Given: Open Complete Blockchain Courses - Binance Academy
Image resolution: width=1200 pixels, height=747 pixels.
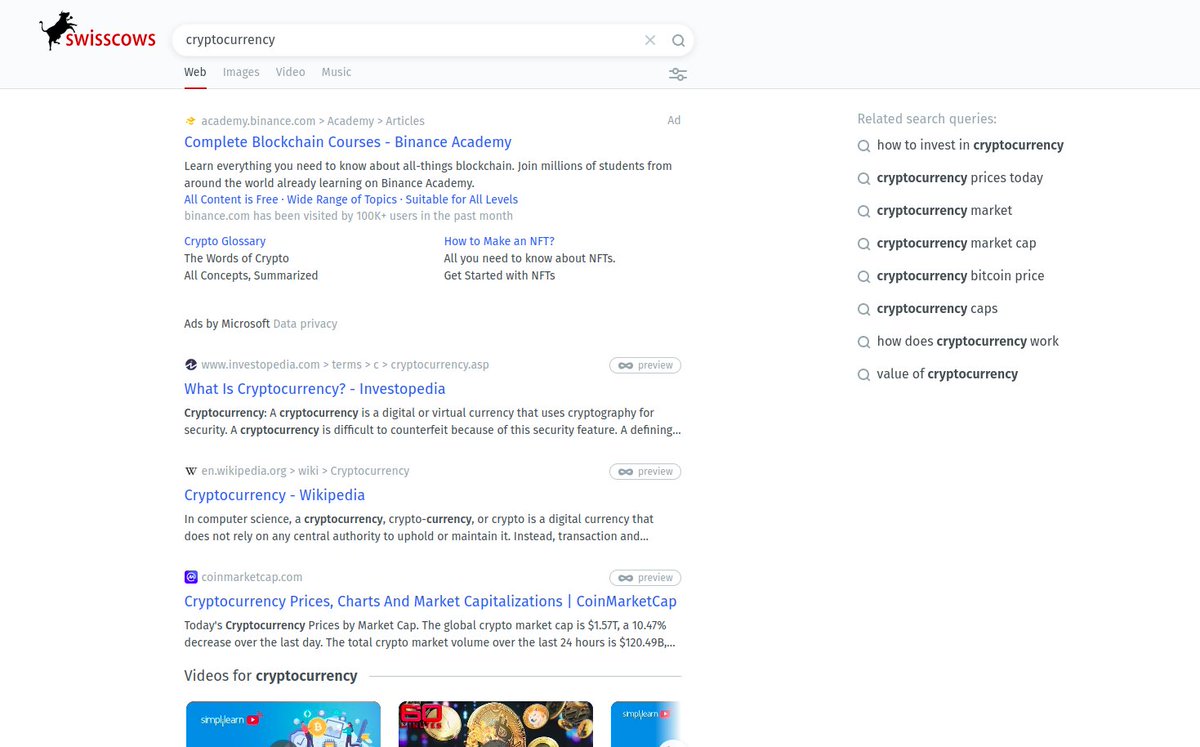Looking at the screenshot, I should pyautogui.click(x=348, y=142).
